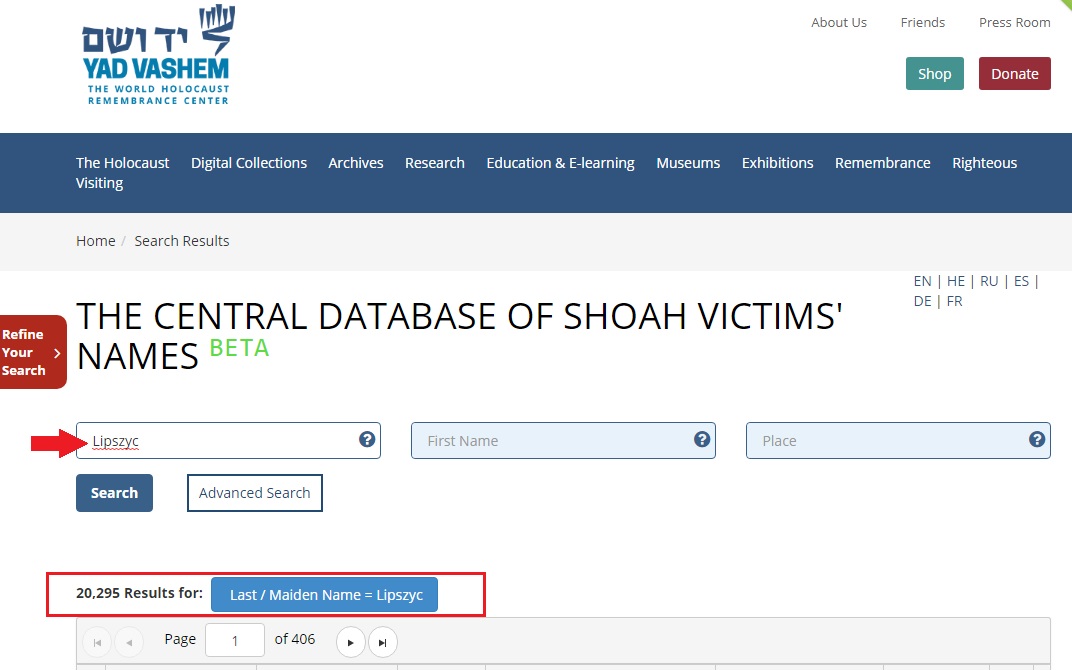Open the Education & E-learning menu
The image size is (1072, 670).
[x=560, y=163]
